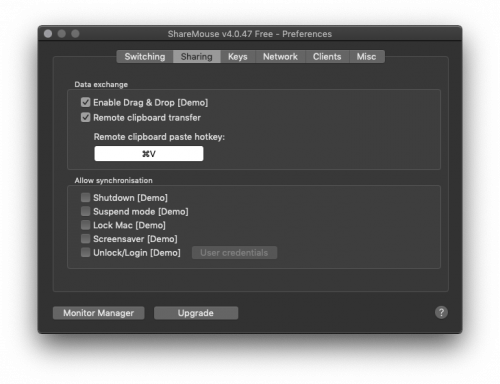Viewport: 500px width, 384px height.
Task: Uncheck Enable Drag & Drop checkbox
Action: [86, 102]
